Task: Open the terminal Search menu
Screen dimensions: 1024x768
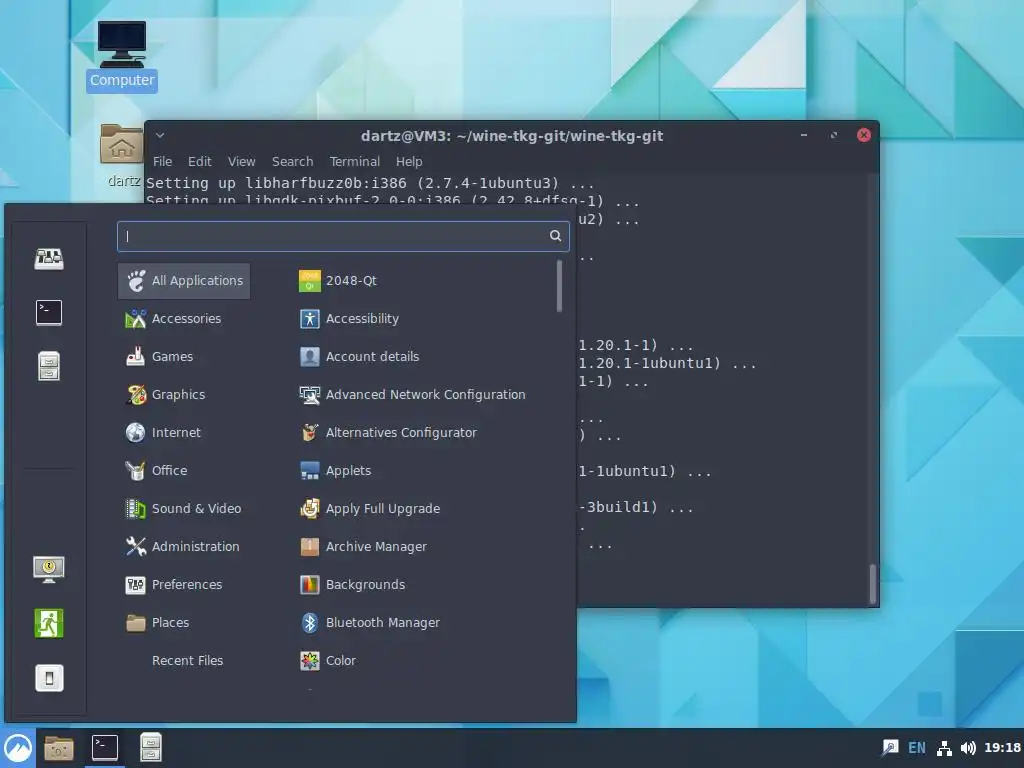Action: pos(293,161)
